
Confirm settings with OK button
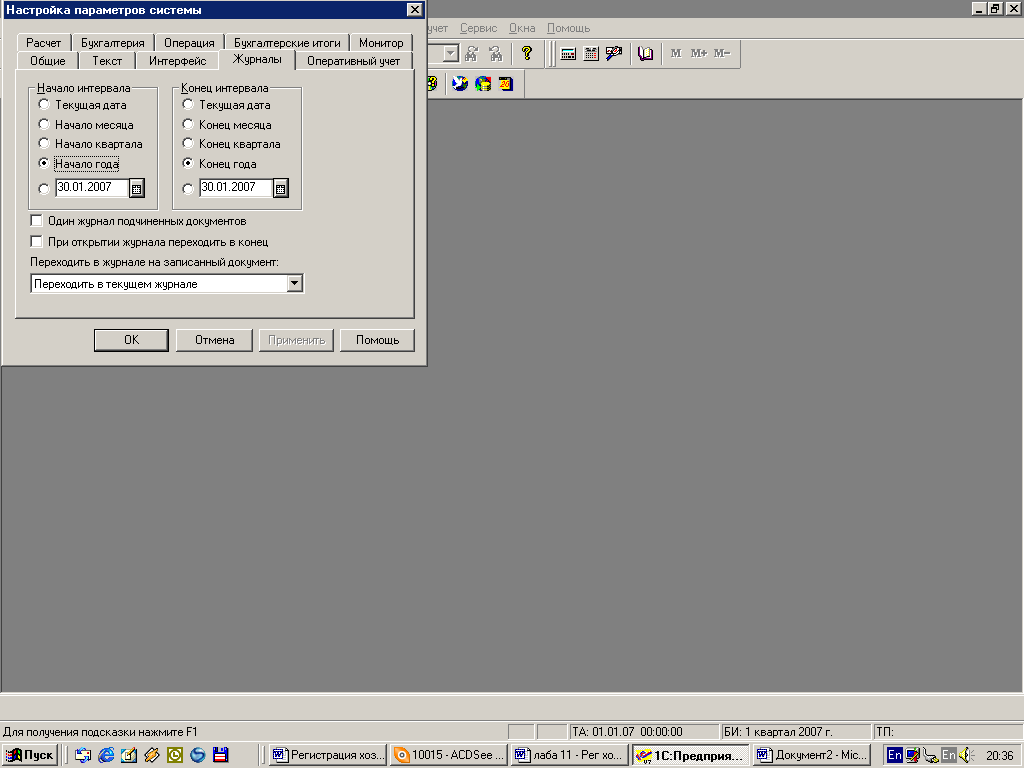[x=131, y=340]
